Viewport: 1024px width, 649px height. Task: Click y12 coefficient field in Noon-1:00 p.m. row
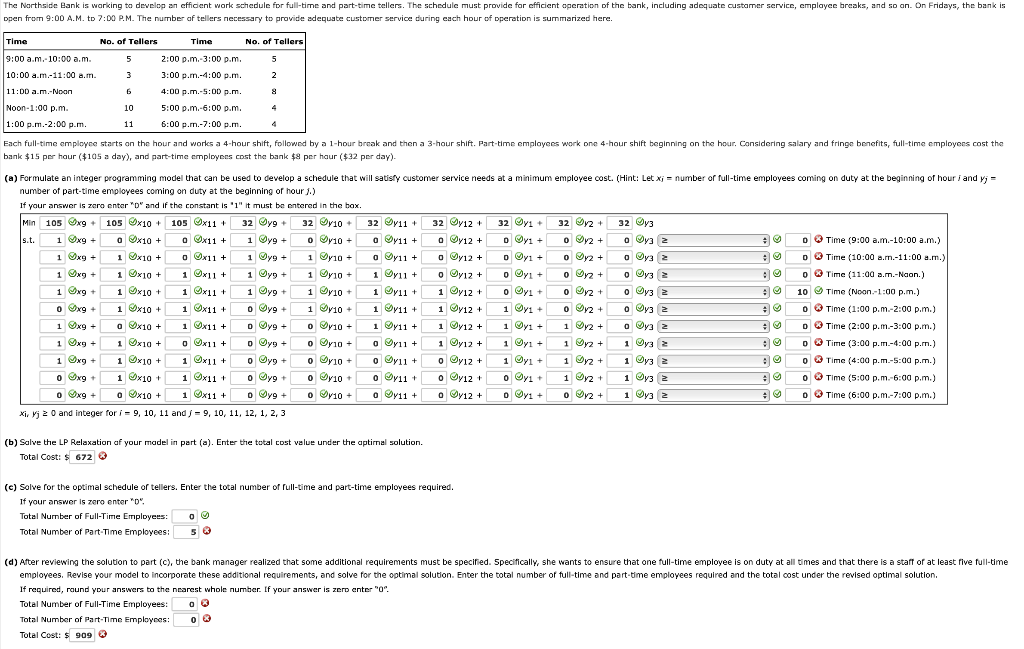[434, 292]
